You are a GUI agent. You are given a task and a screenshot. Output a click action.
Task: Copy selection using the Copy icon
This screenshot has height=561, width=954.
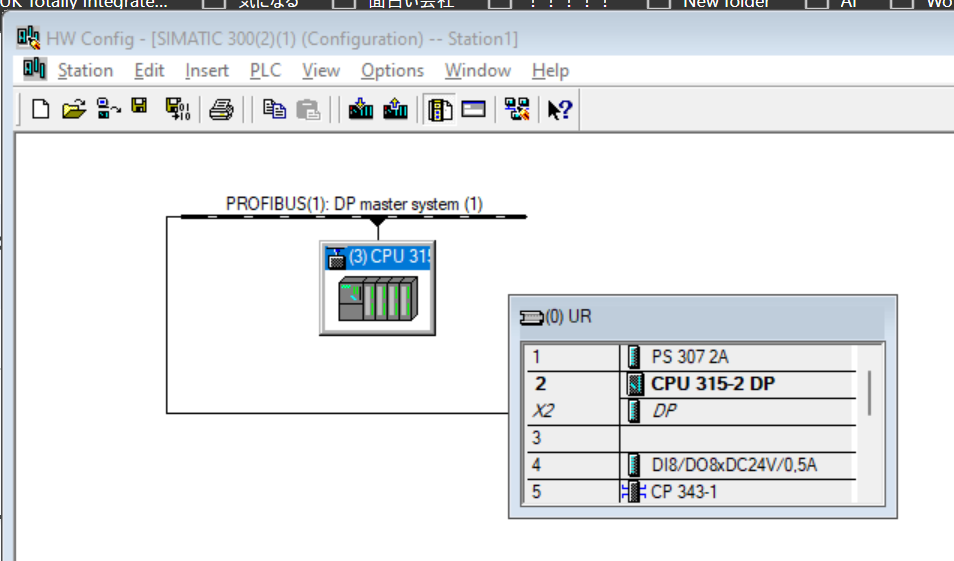[x=274, y=110]
